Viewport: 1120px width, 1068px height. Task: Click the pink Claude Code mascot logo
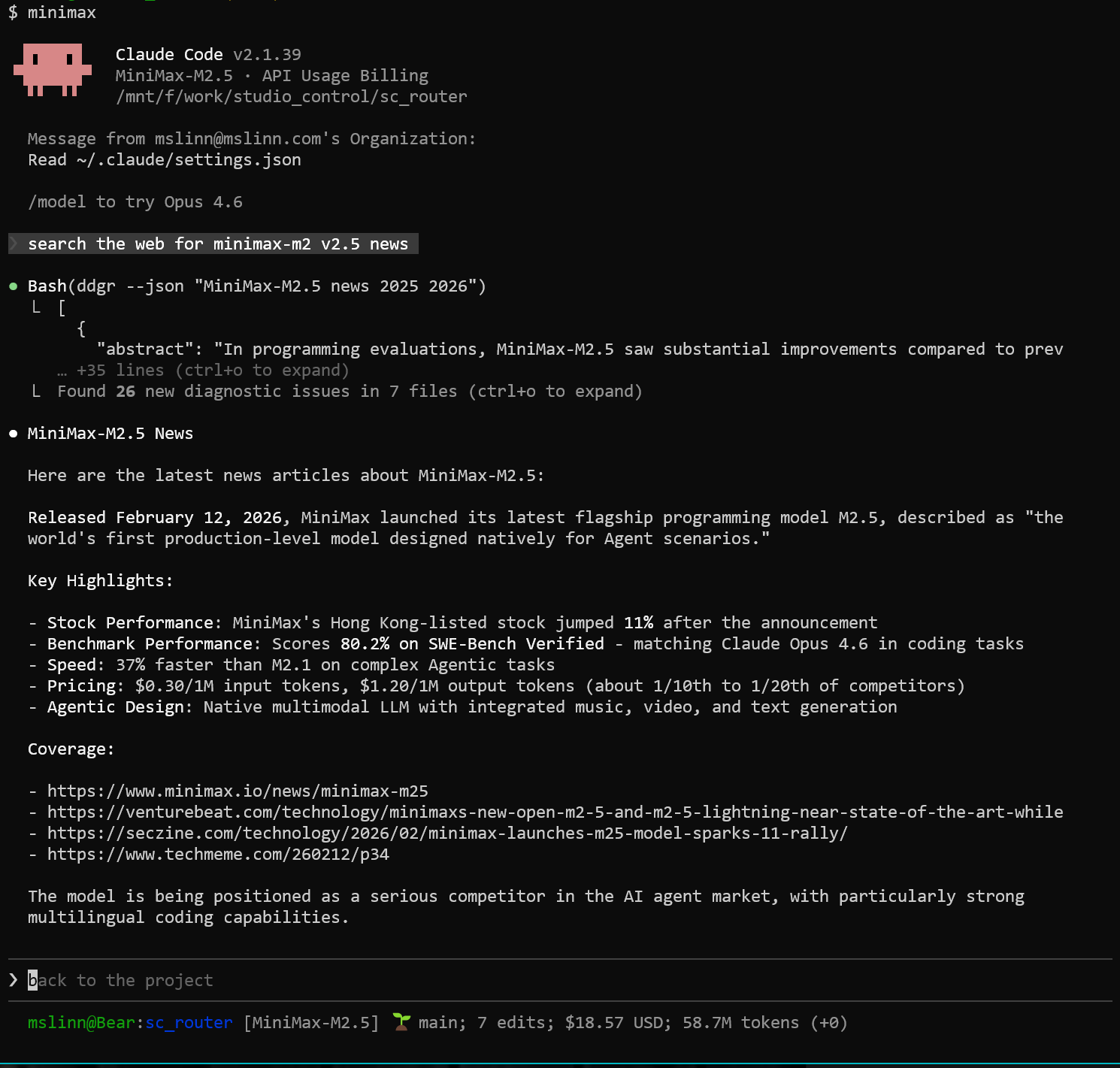52,70
